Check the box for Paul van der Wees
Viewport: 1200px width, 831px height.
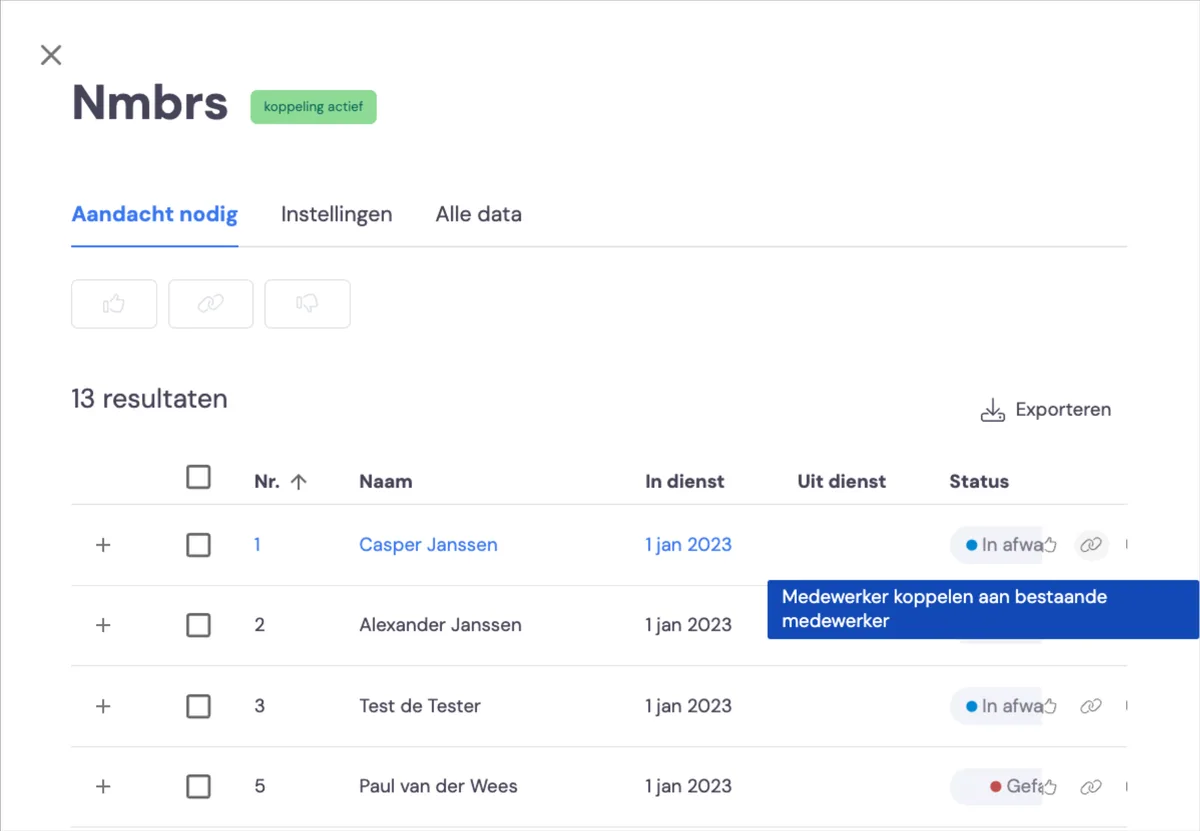click(x=199, y=787)
